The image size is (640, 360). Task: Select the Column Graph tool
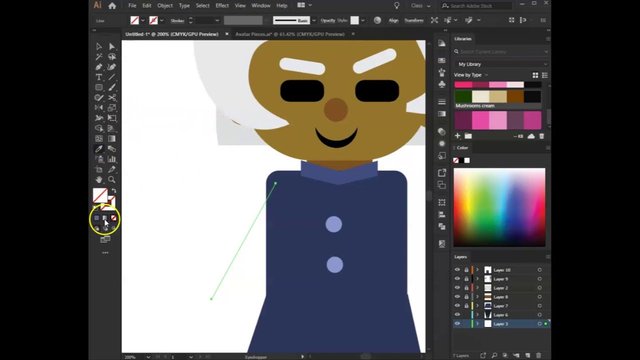[112, 159]
